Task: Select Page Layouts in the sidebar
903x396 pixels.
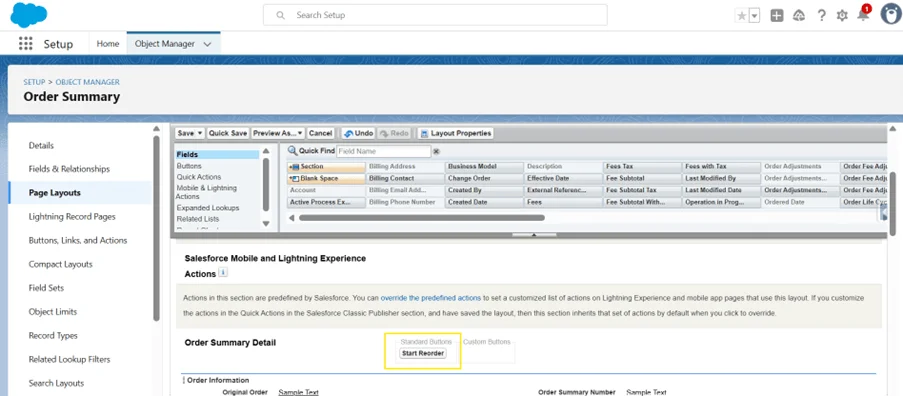Action: 55,193
